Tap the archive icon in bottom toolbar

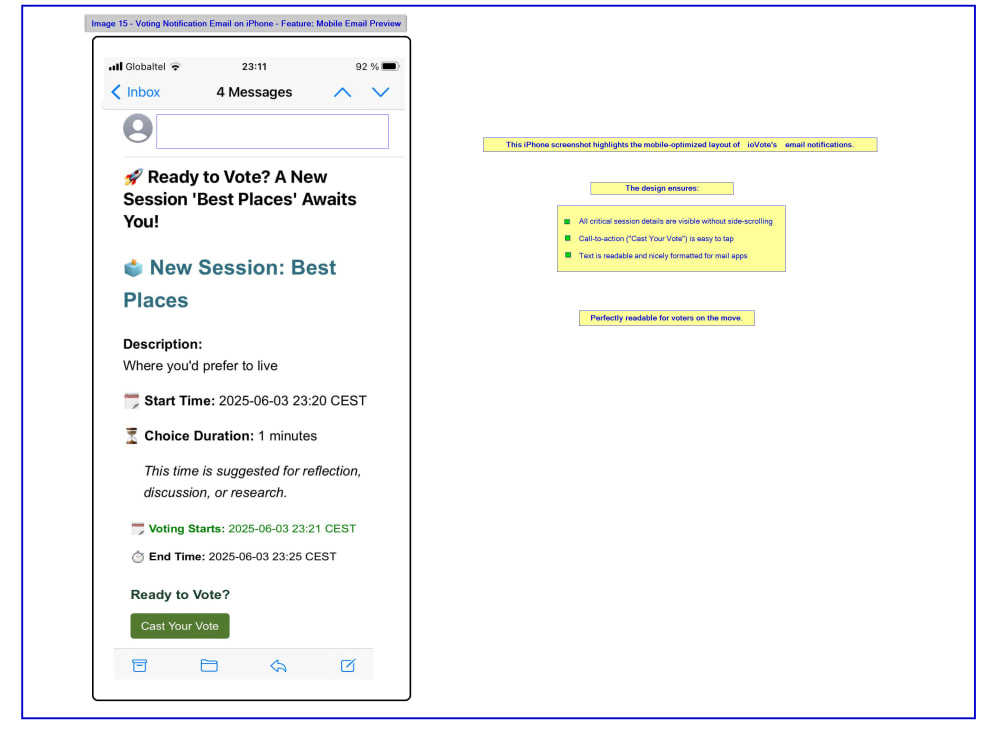click(140, 666)
